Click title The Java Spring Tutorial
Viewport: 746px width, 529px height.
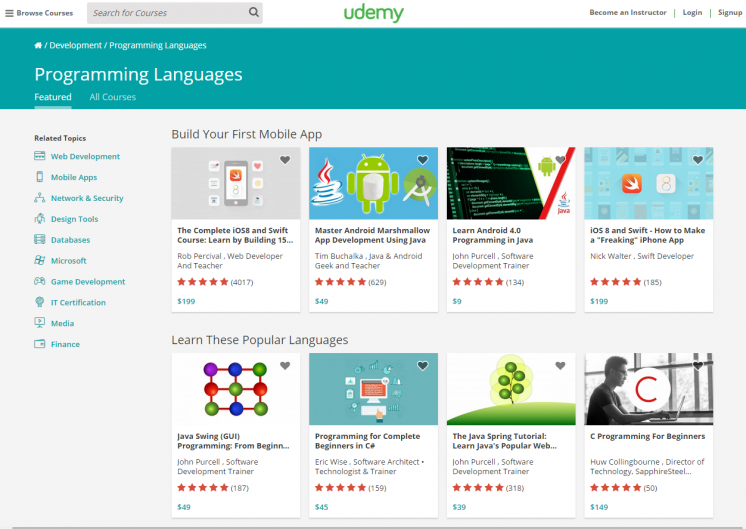pos(504,441)
